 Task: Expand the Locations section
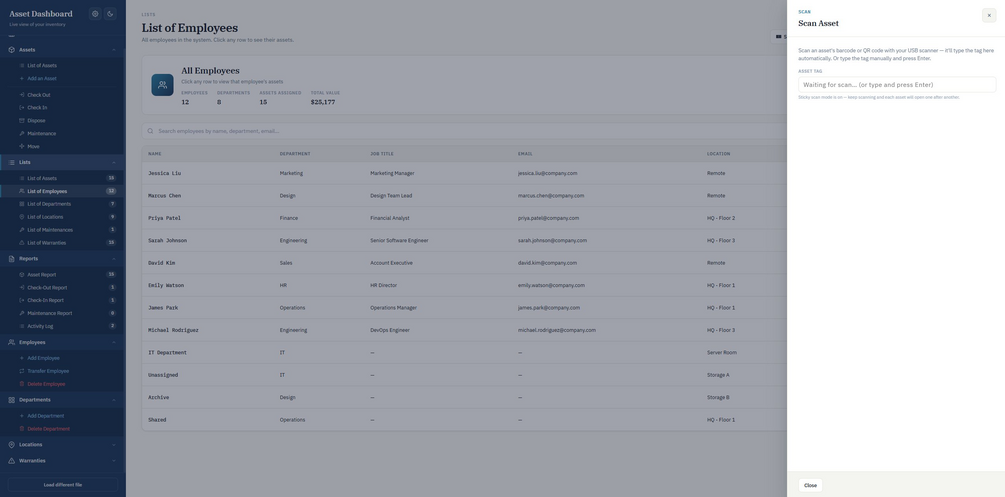62,444
